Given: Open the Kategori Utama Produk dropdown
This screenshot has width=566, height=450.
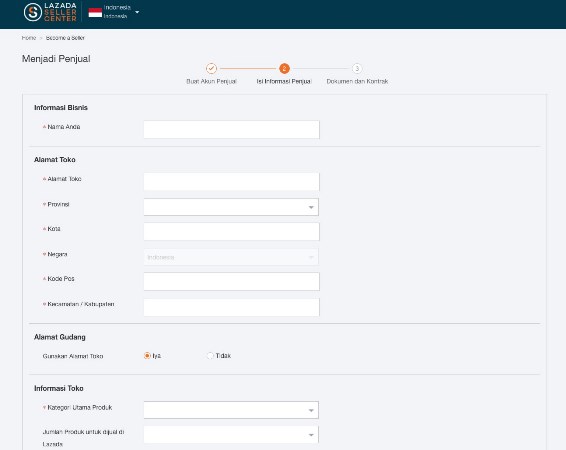Looking at the screenshot, I should click(x=231, y=410).
